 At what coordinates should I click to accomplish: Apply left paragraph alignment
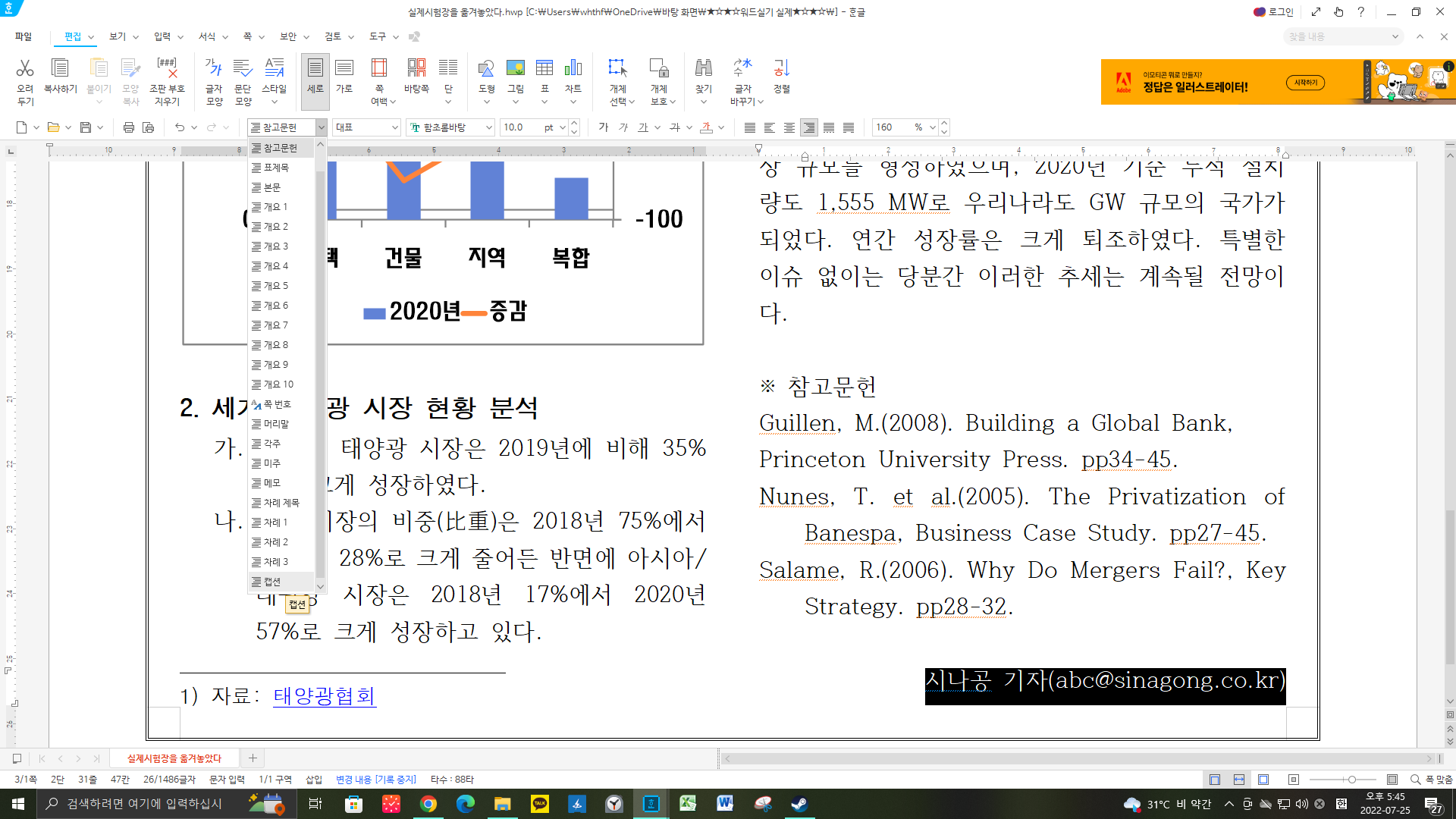point(770,127)
